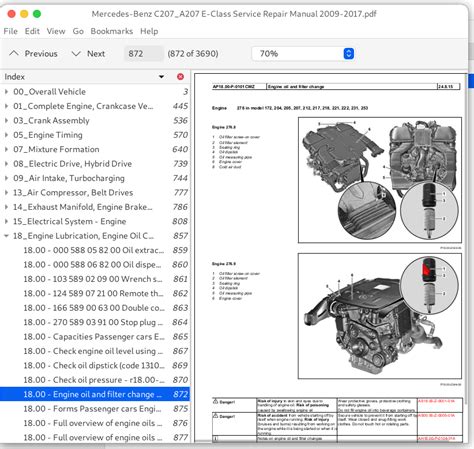Expand the 05_Engine Timing section
The width and height of the screenshot is (474, 449).
point(6,135)
